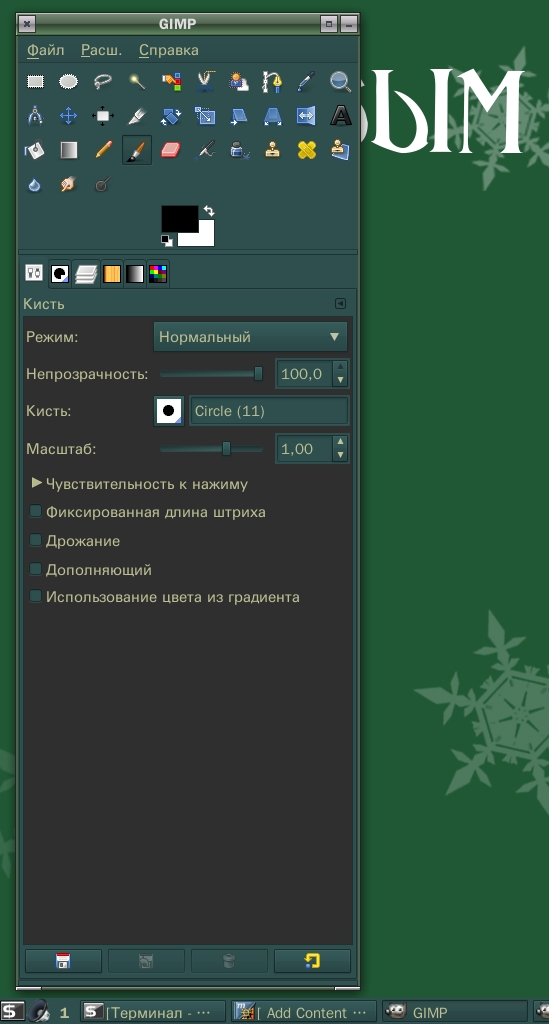This screenshot has width=549, height=1024.
Task: Switch to the Patterns tab
Action: tap(112, 274)
